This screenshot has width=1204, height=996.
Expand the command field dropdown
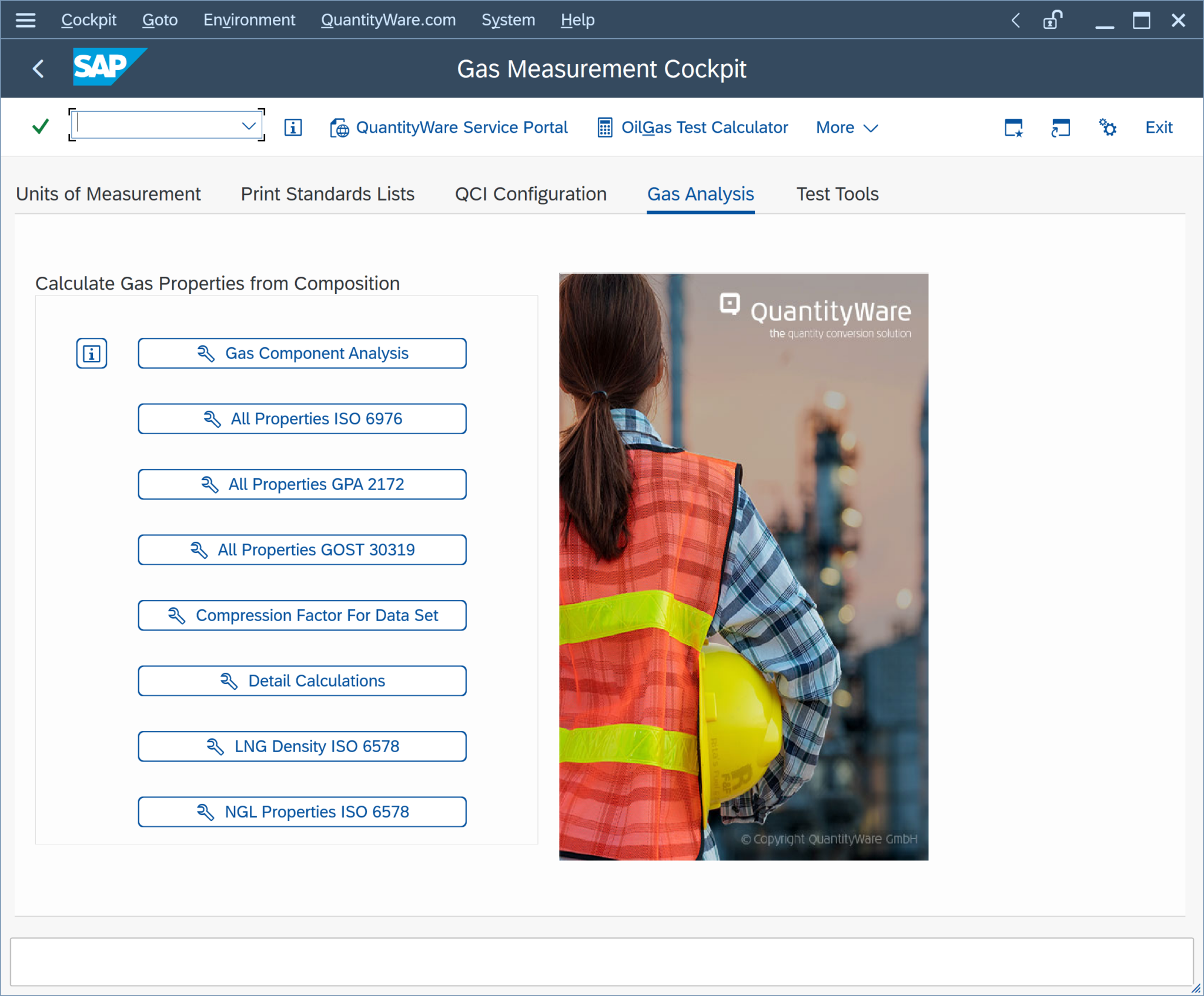[x=248, y=125]
